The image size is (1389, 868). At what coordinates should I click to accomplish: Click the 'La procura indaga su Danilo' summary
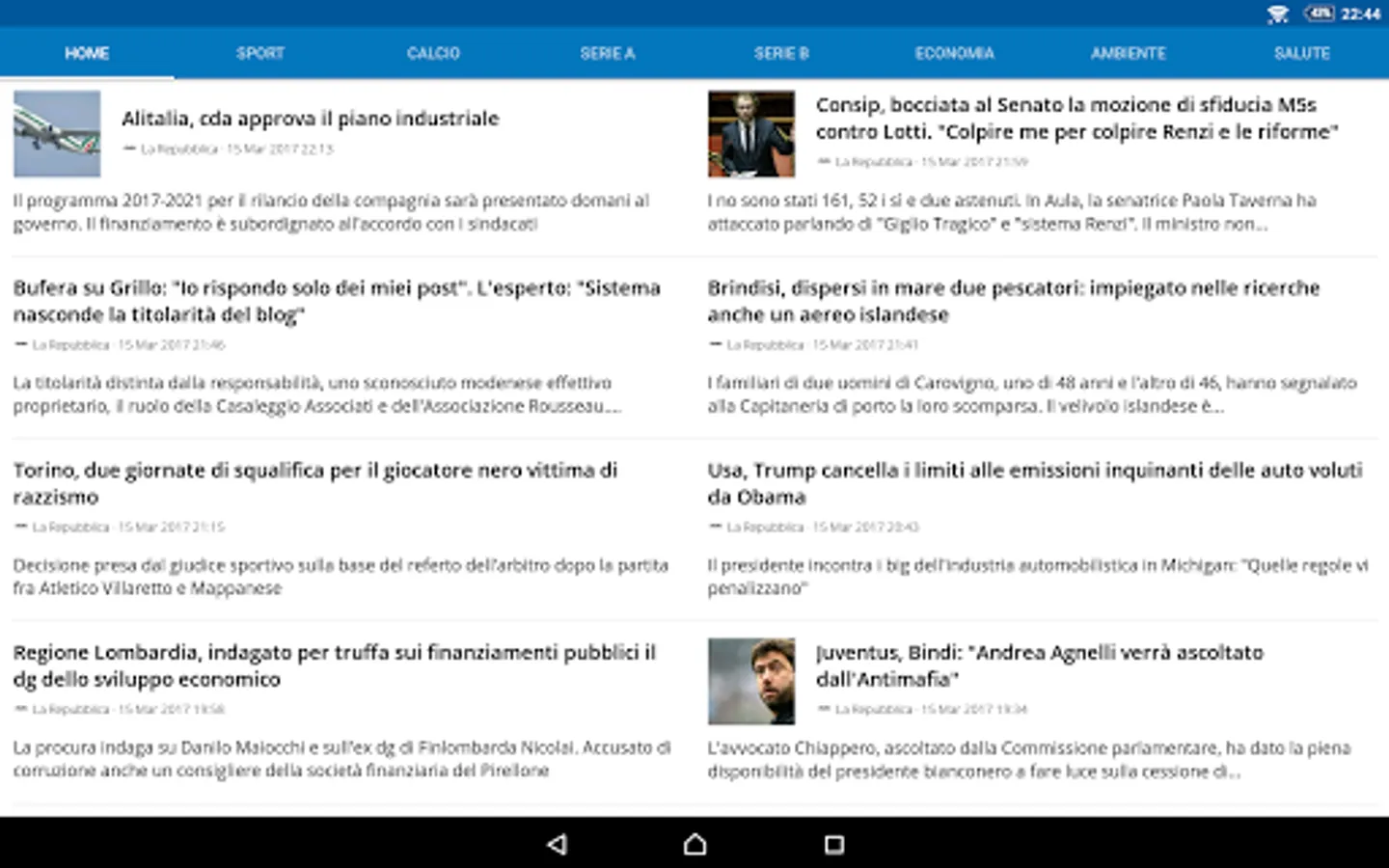[x=341, y=759]
